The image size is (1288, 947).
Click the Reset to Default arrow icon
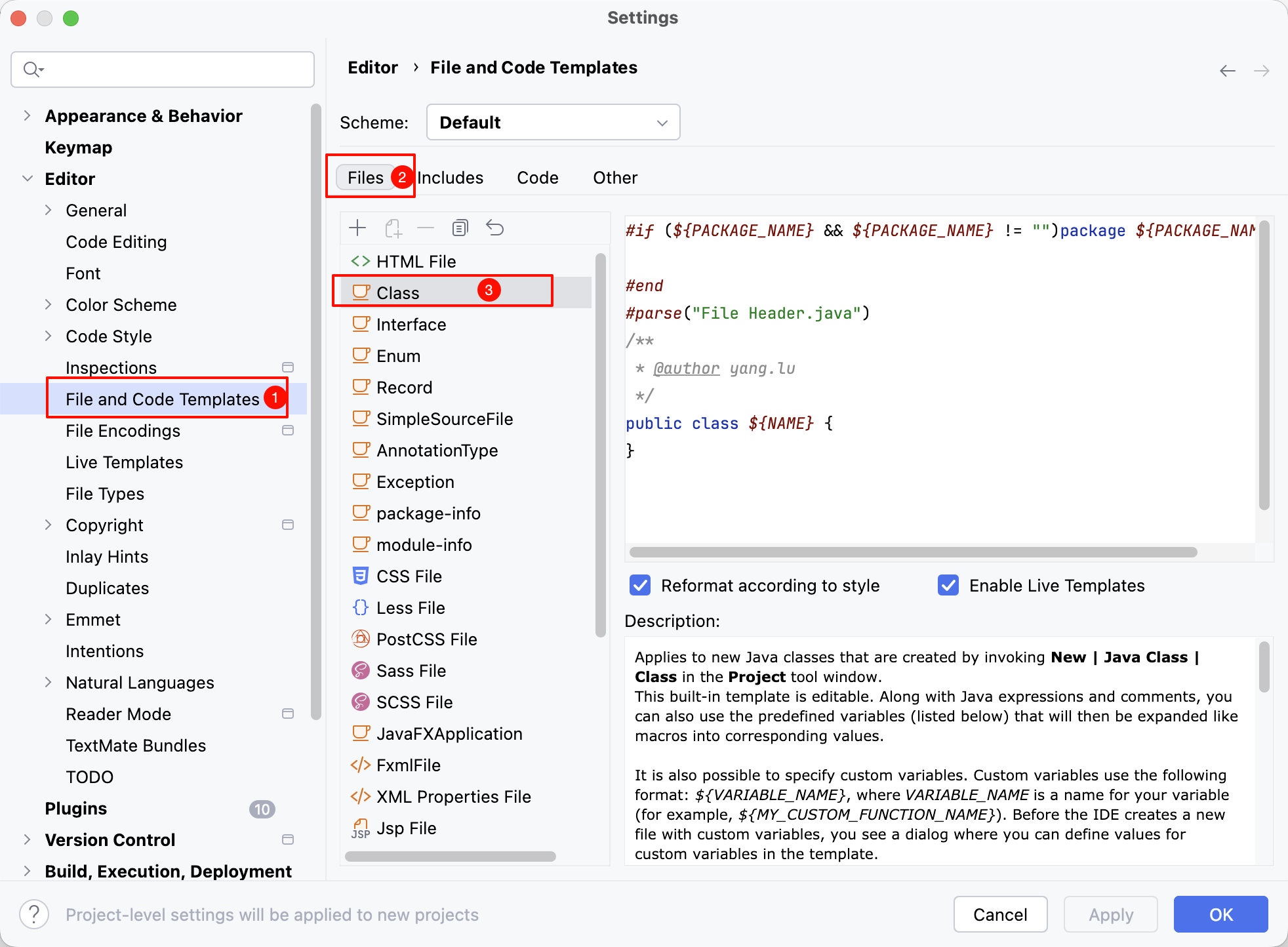(x=495, y=228)
